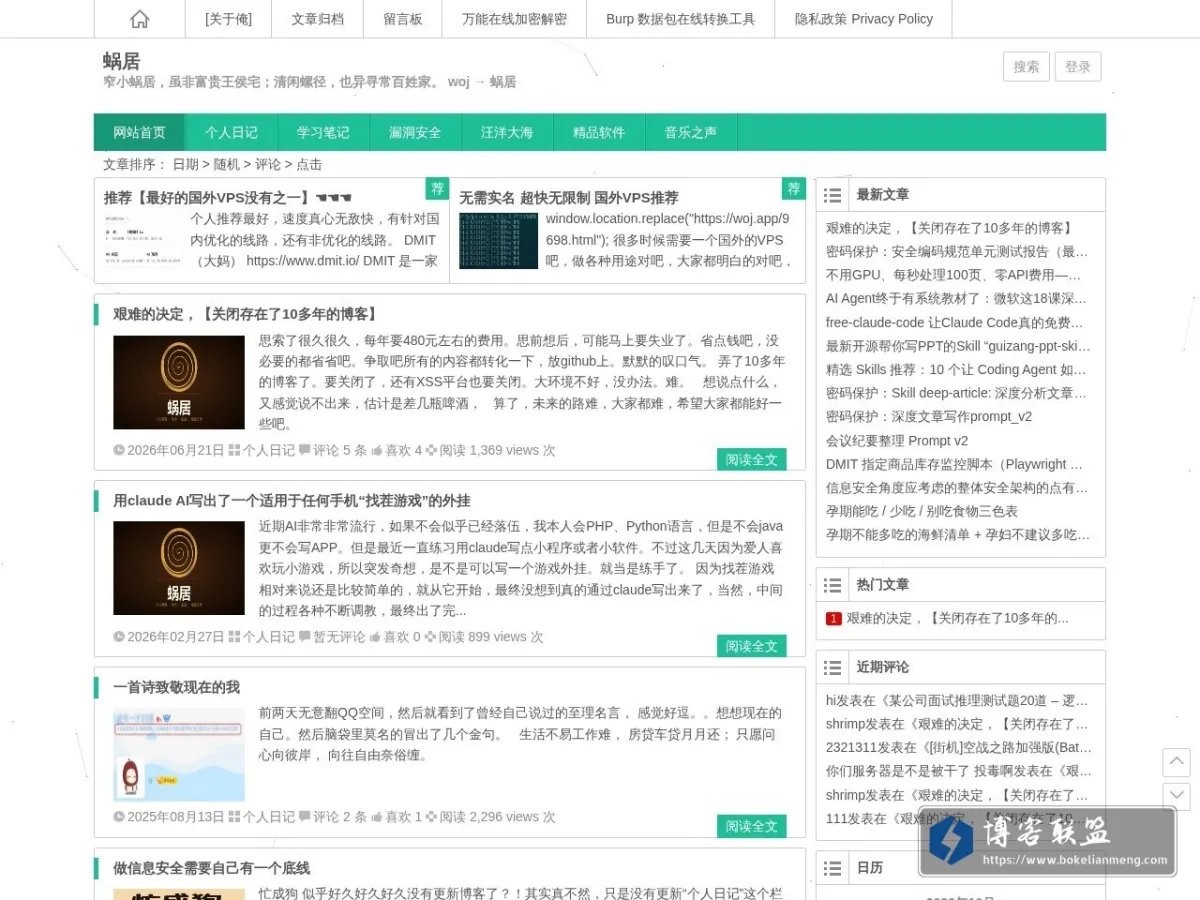Open sidebar link 不用GPU、每秒处理100页
This screenshot has width=1200, height=900.
954,275
